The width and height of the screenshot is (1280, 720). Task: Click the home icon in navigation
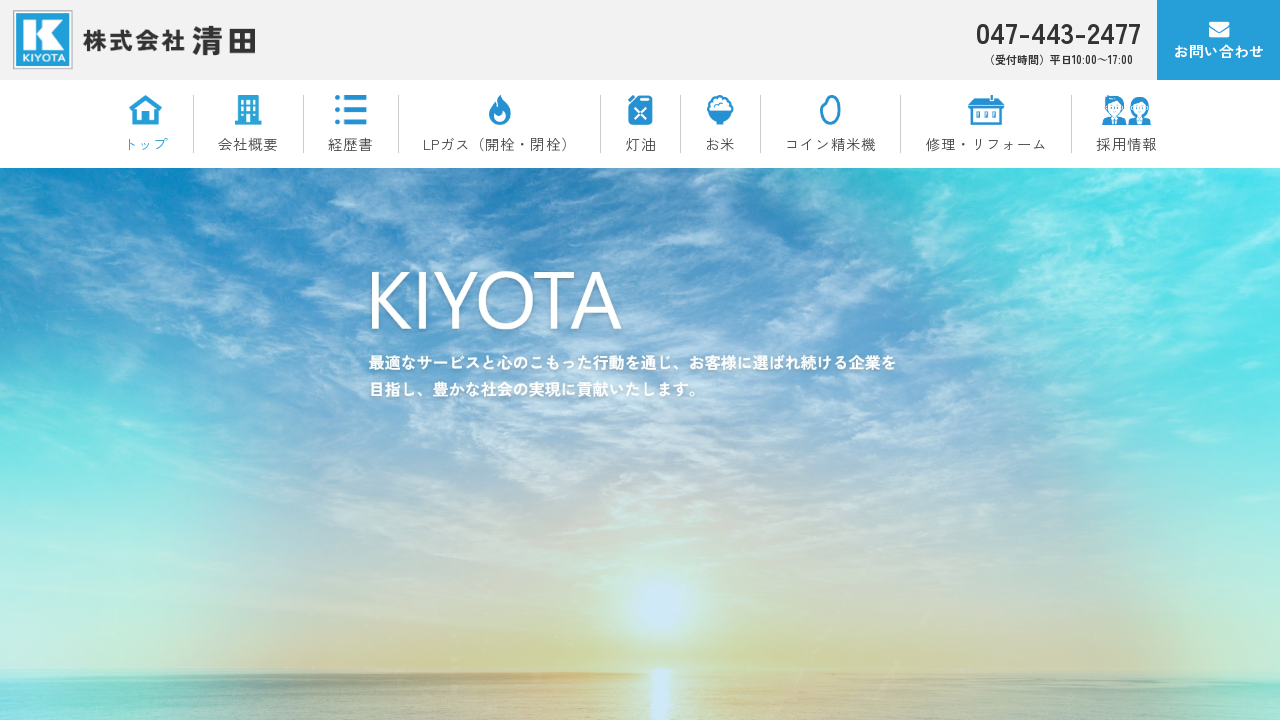click(145, 110)
